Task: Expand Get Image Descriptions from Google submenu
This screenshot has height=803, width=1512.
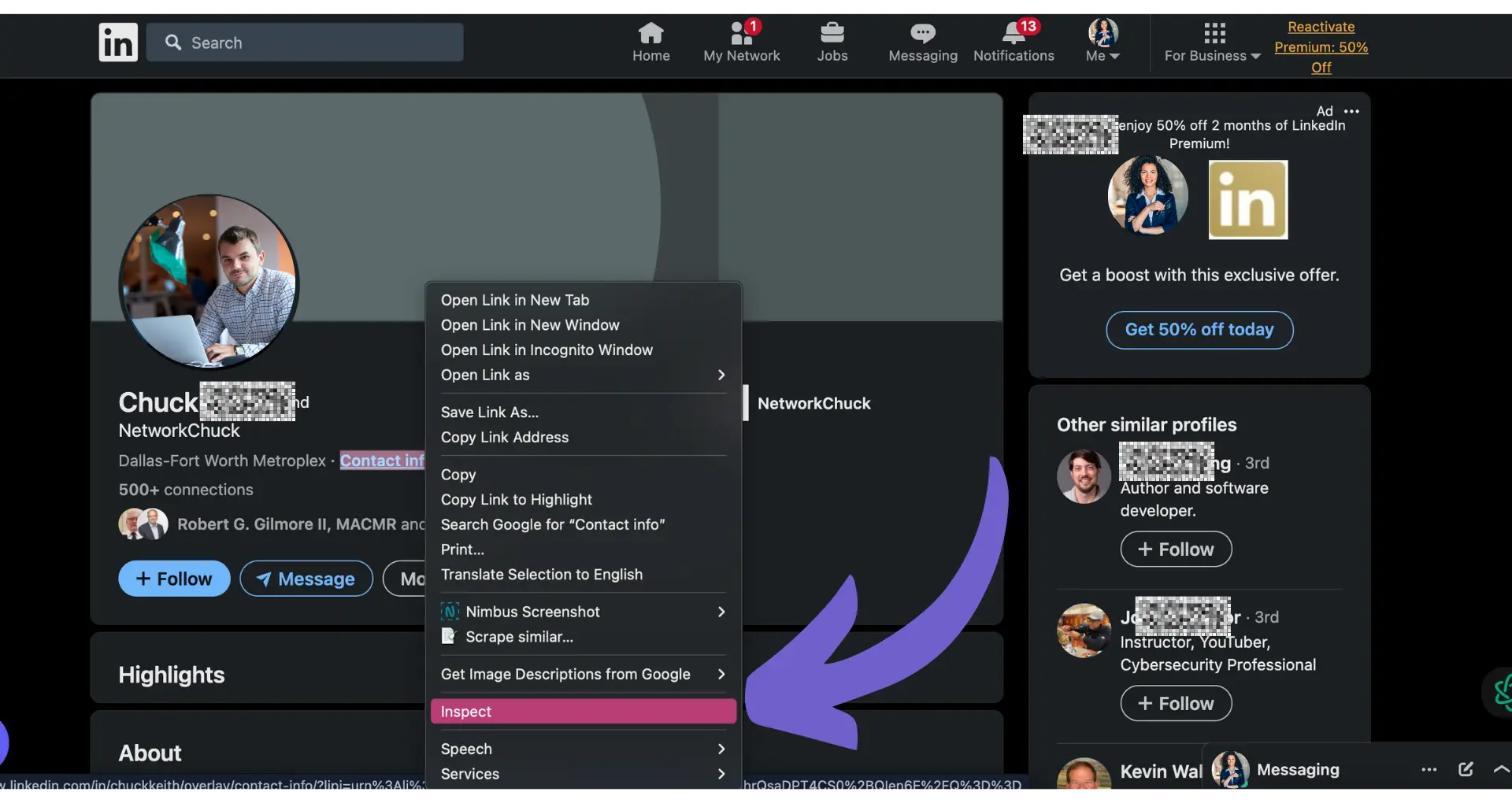Action: click(584, 675)
